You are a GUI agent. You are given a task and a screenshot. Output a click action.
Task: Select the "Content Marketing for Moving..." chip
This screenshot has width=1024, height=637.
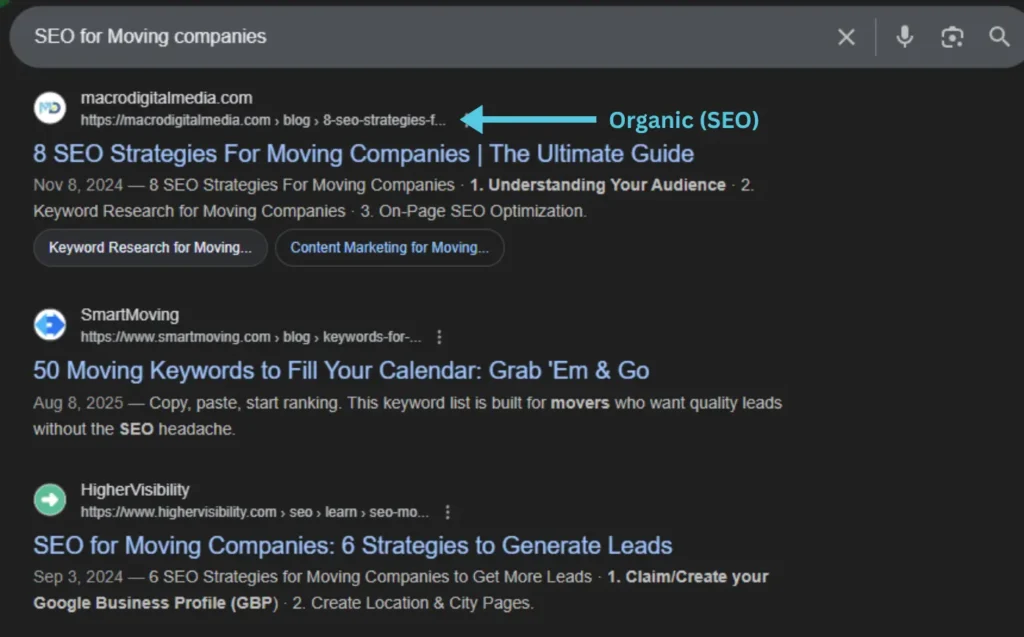pos(389,248)
